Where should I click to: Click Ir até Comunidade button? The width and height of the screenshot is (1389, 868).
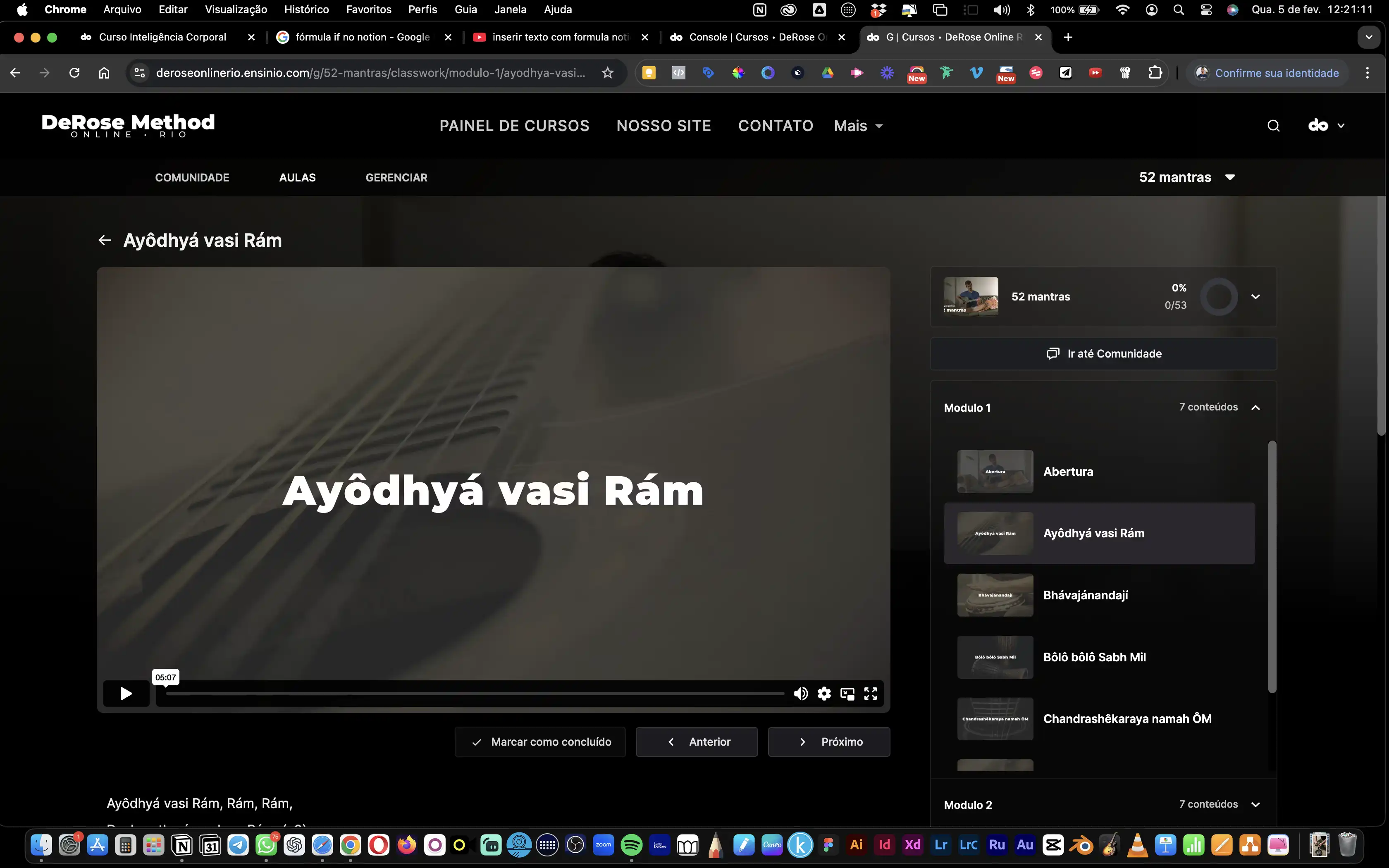(1103, 354)
